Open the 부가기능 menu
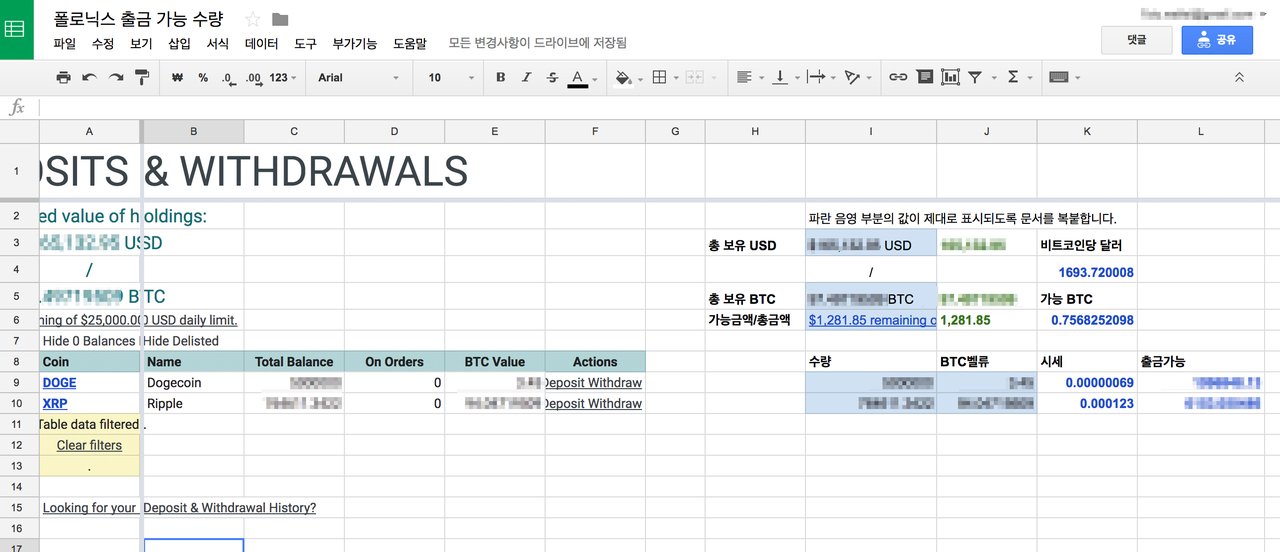 (x=355, y=43)
